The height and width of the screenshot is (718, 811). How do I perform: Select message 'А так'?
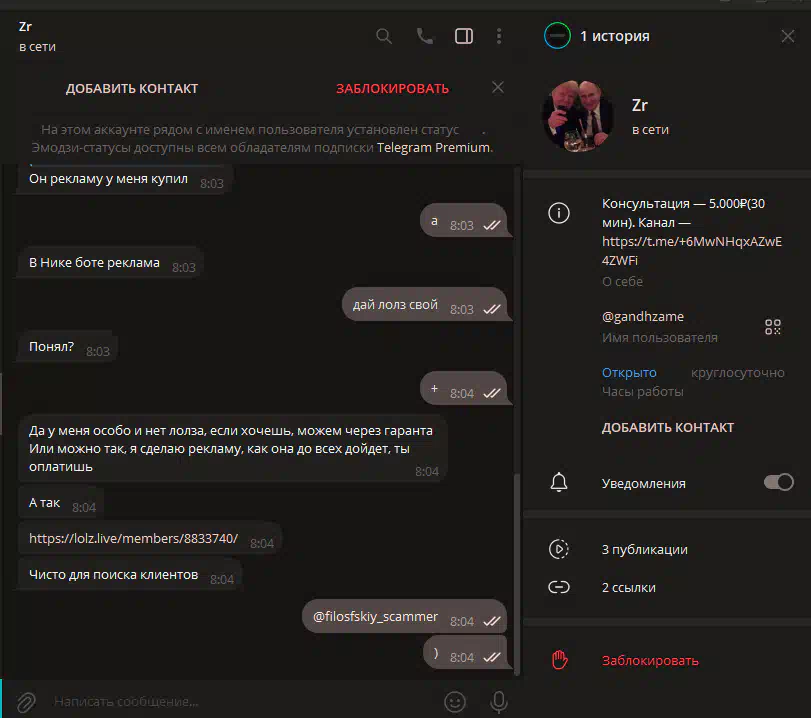[x=61, y=503]
